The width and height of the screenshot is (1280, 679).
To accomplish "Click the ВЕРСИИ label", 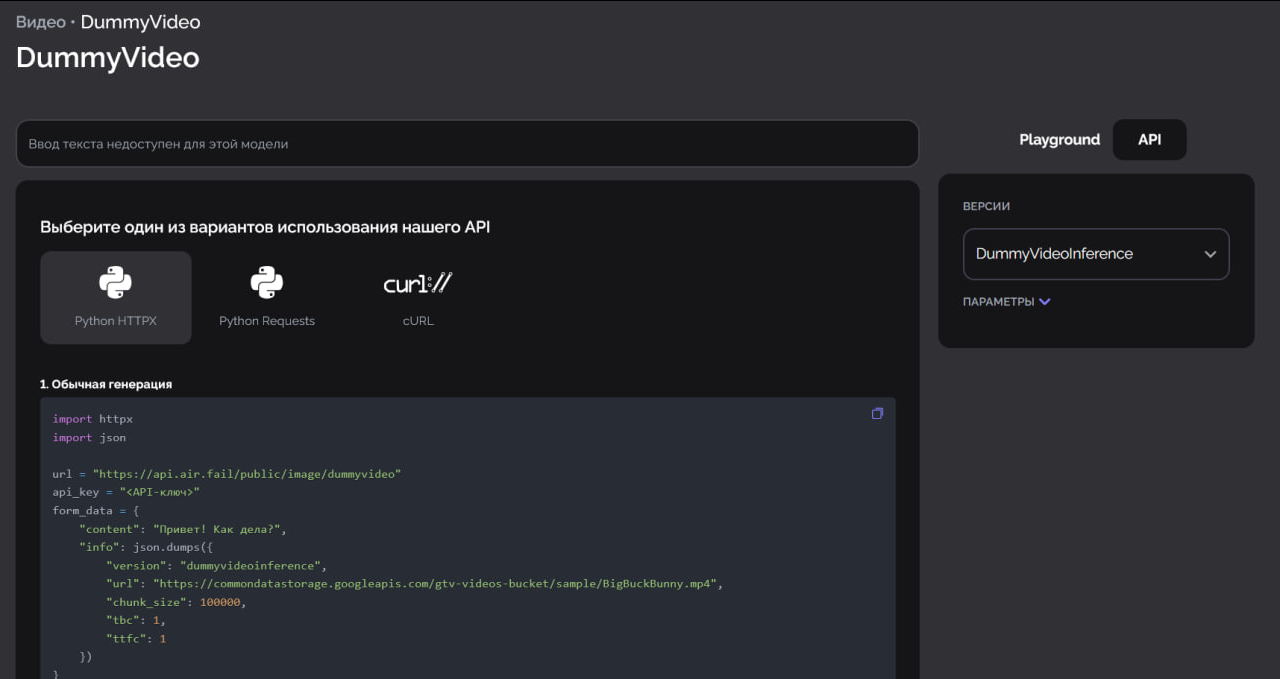I will (986, 206).
